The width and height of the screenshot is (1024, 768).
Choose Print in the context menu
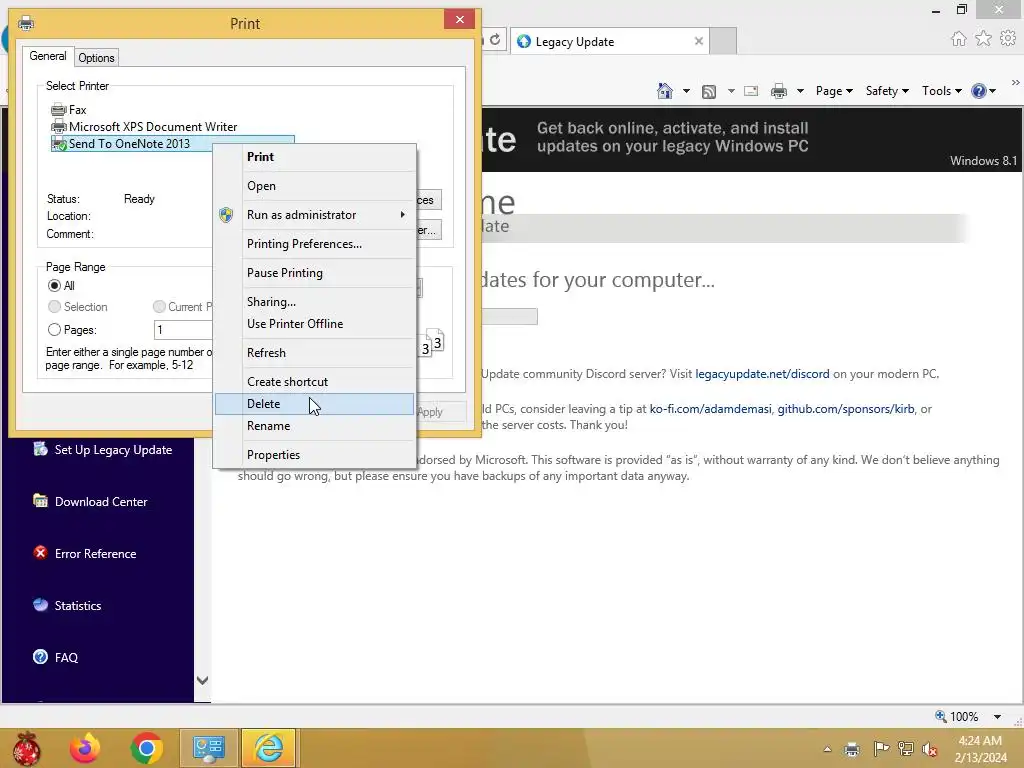(x=315, y=157)
